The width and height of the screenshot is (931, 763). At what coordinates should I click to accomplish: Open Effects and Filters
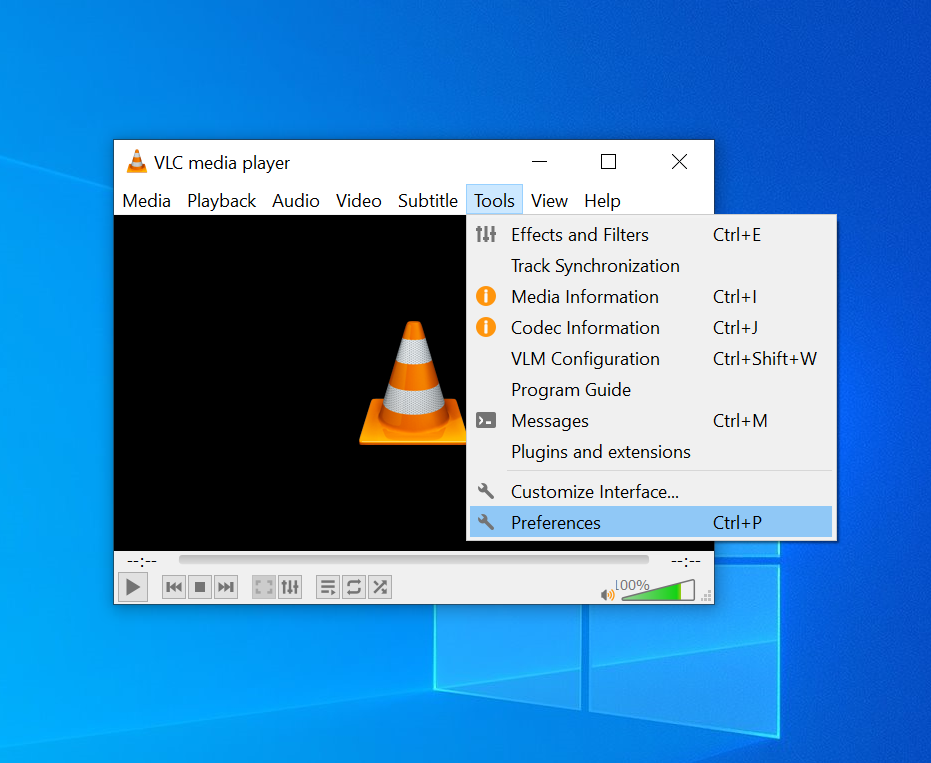[579, 234]
